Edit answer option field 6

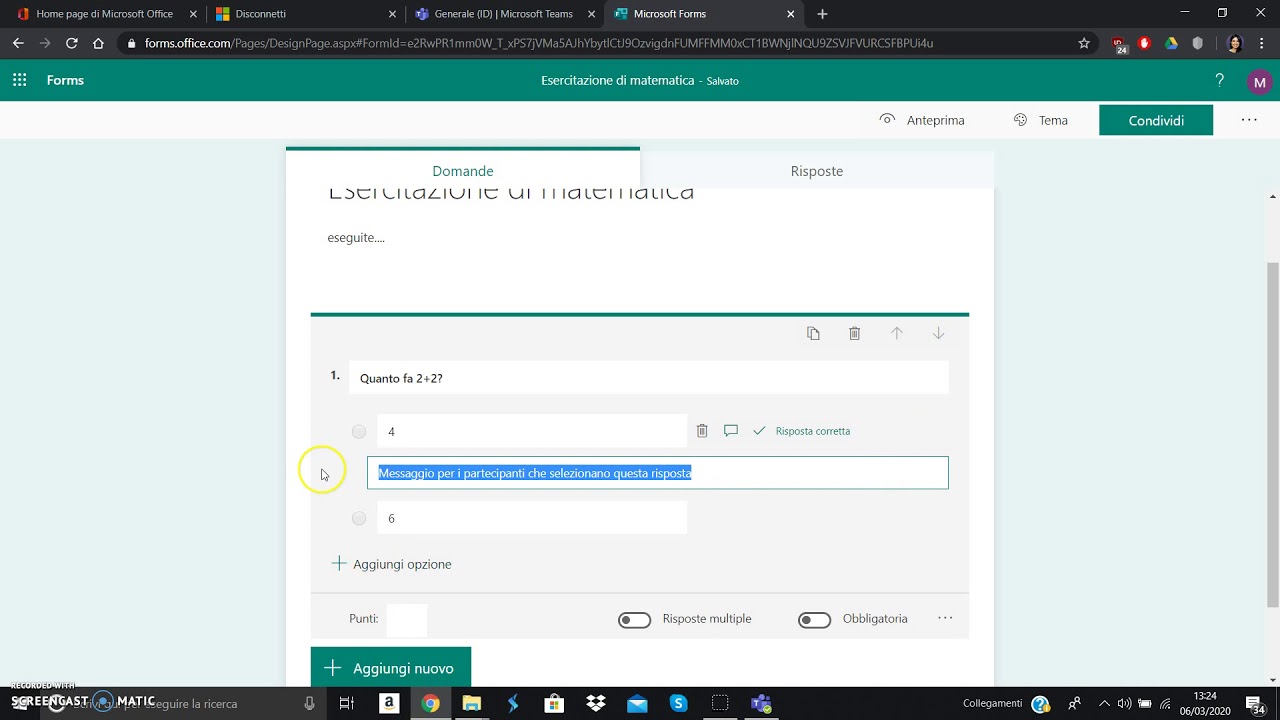pos(532,518)
